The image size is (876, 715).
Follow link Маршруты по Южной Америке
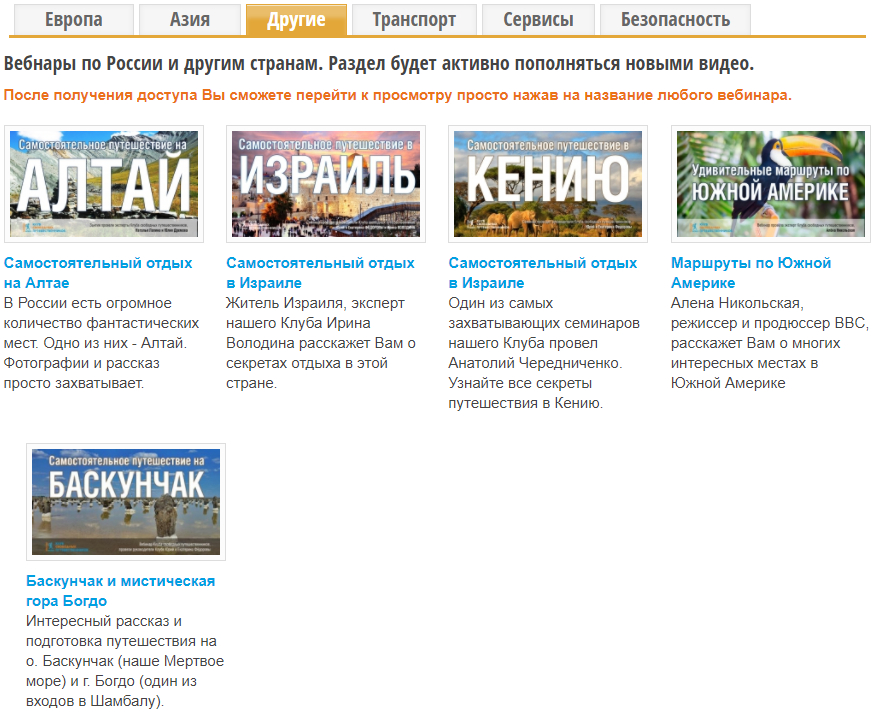[751, 273]
